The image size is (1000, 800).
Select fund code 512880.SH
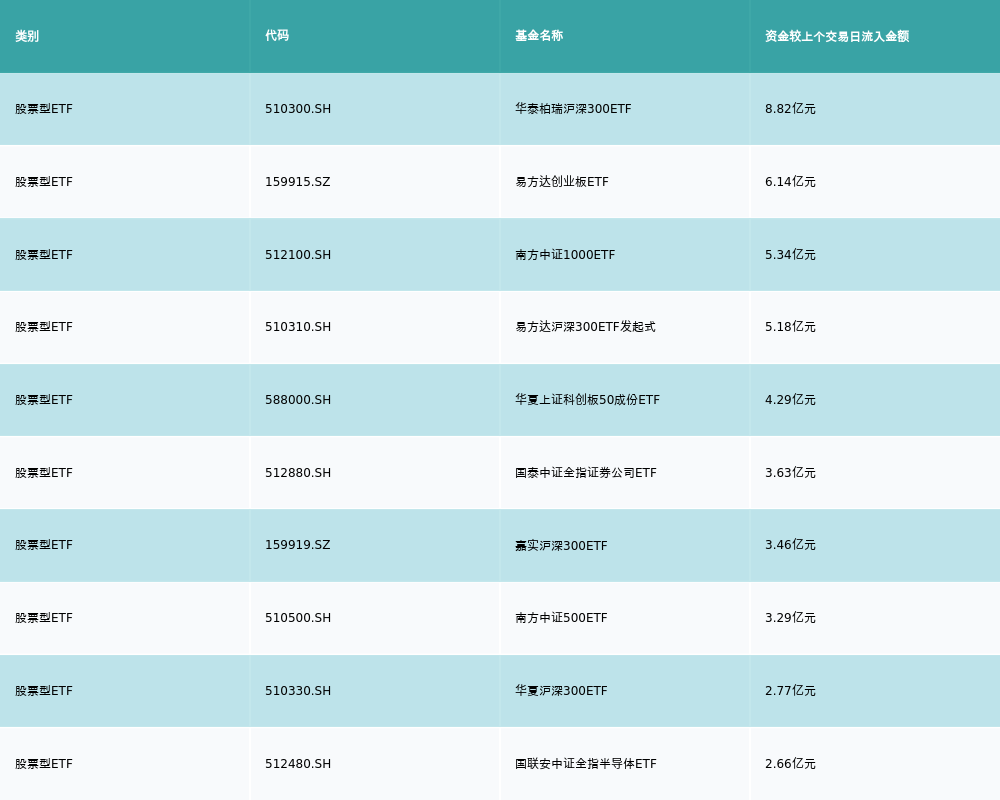point(298,473)
